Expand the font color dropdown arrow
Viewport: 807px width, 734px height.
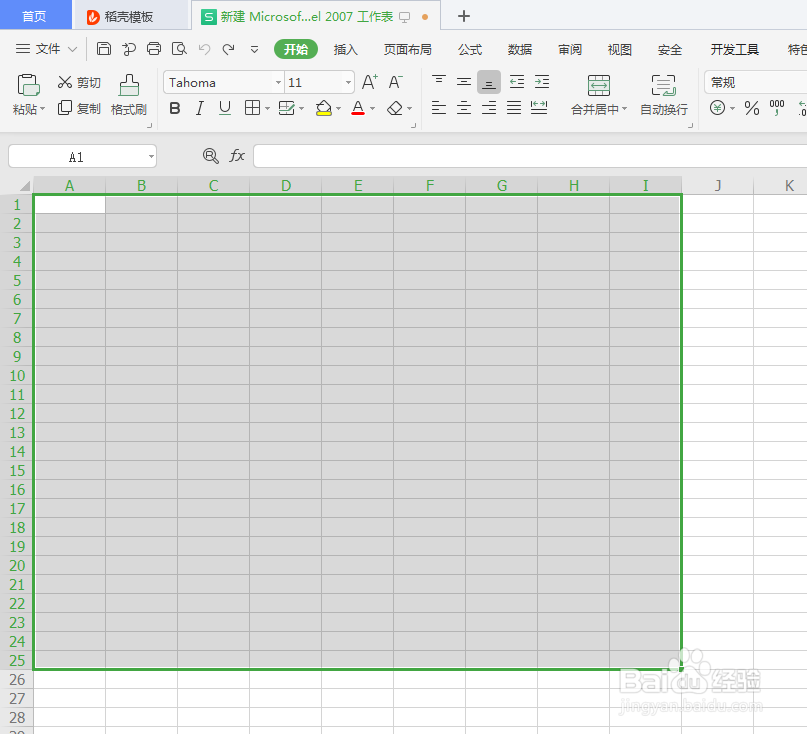[x=372, y=109]
